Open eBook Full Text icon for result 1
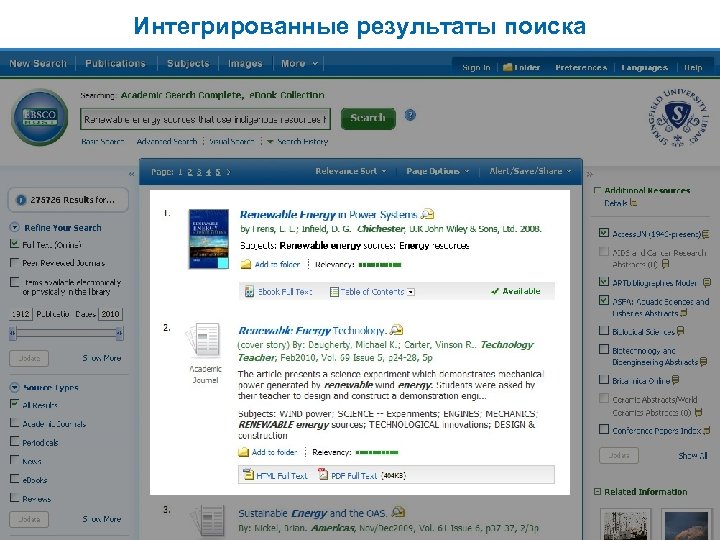 click(x=249, y=291)
